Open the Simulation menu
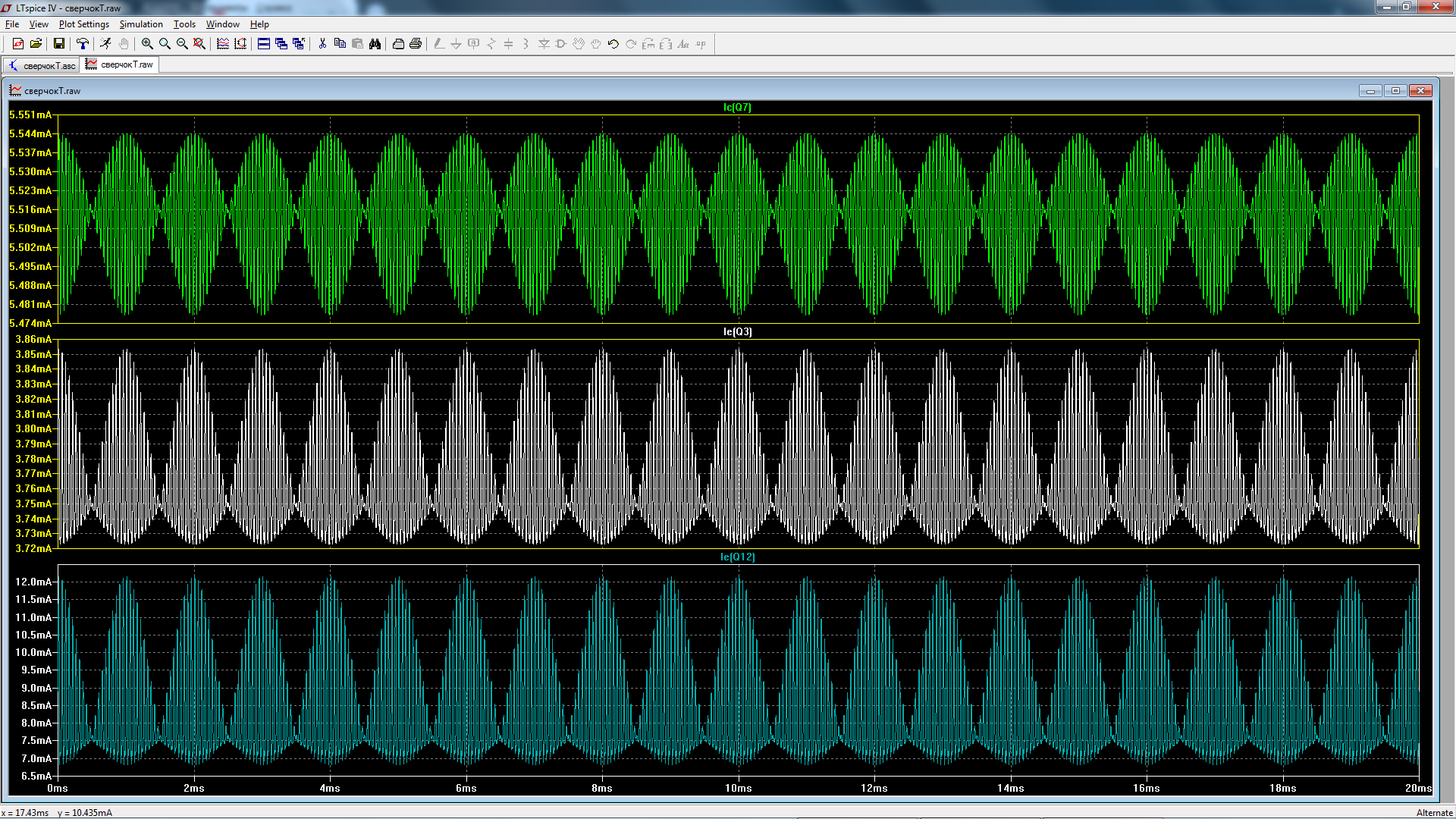The image size is (1456, 819). point(141,24)
